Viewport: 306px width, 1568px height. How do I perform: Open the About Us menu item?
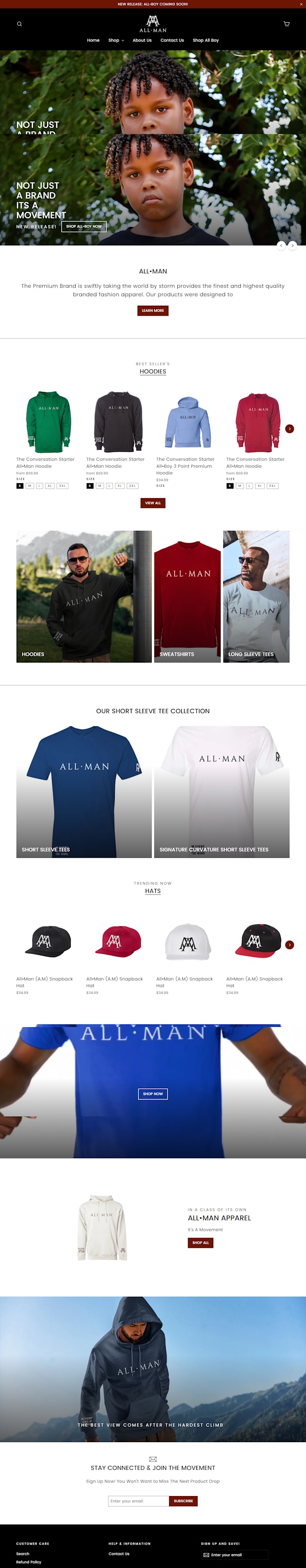point(142,40)
